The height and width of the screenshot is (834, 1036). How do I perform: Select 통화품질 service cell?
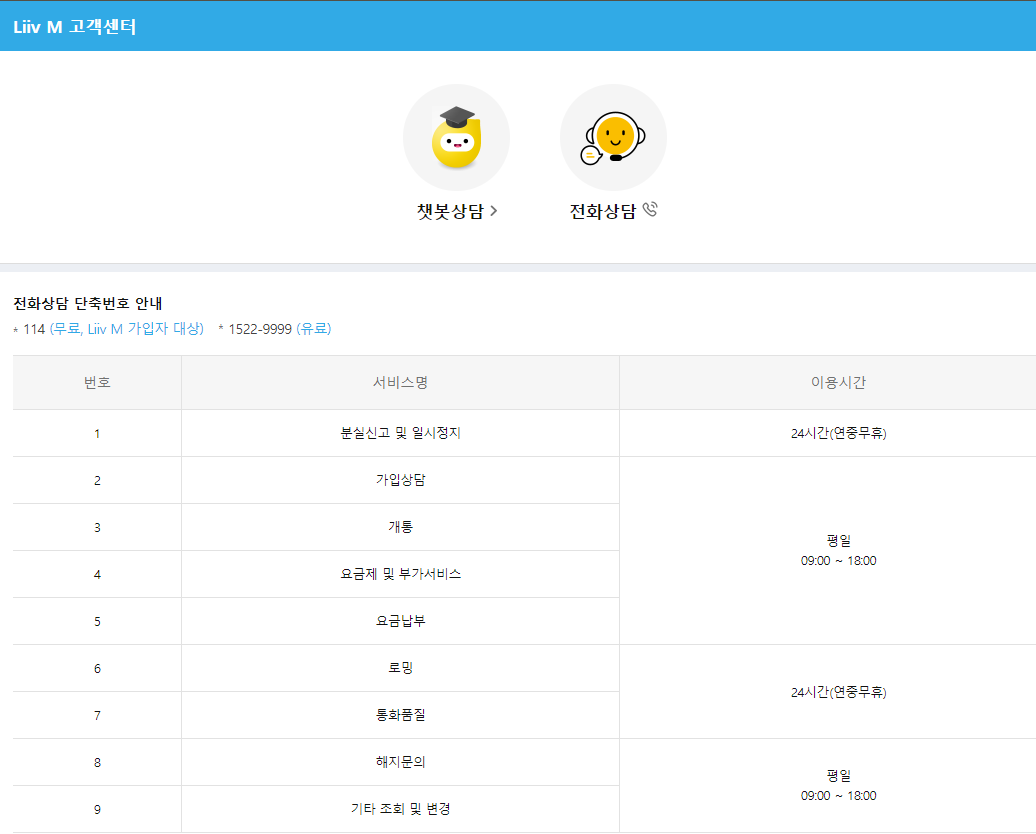(400, 714)
